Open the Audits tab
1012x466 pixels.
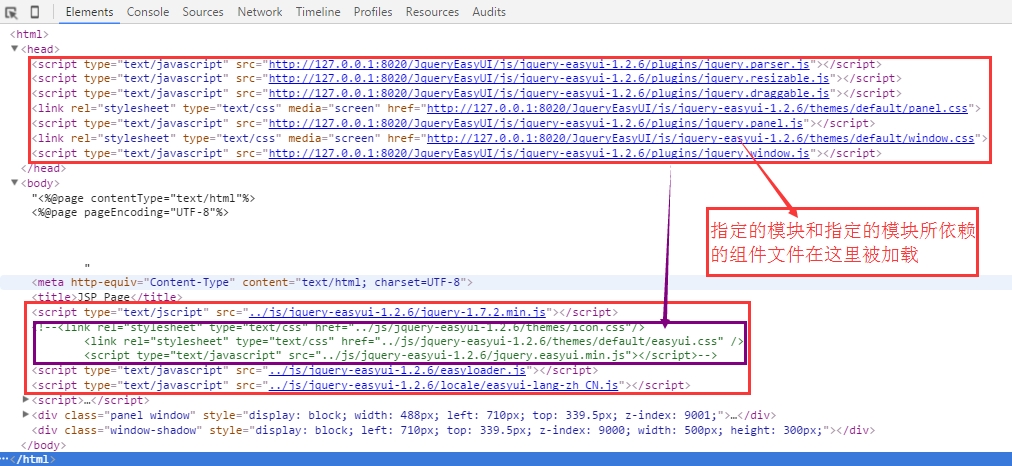(x=489, y=12)
